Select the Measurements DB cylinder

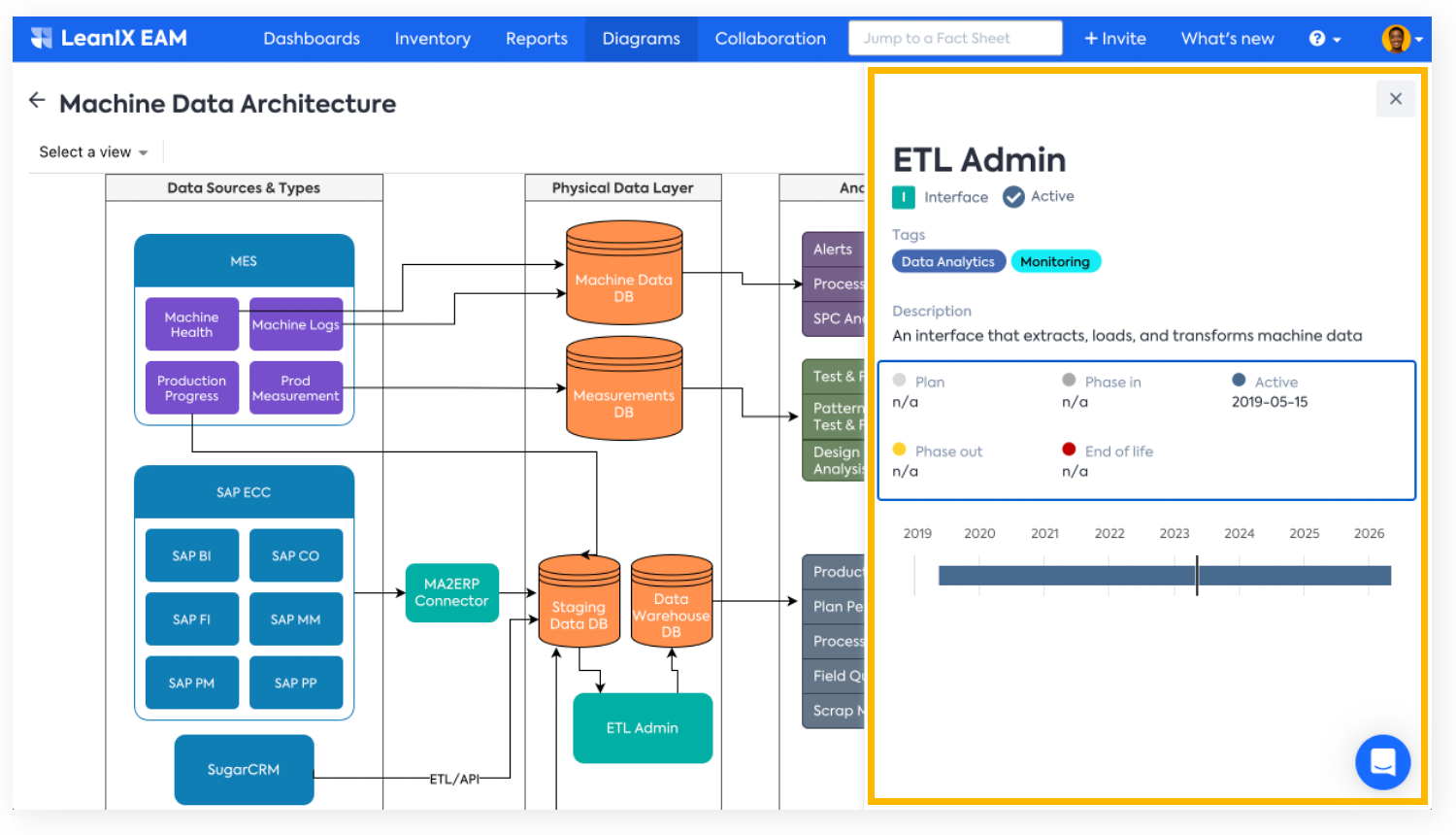point(624,388)
